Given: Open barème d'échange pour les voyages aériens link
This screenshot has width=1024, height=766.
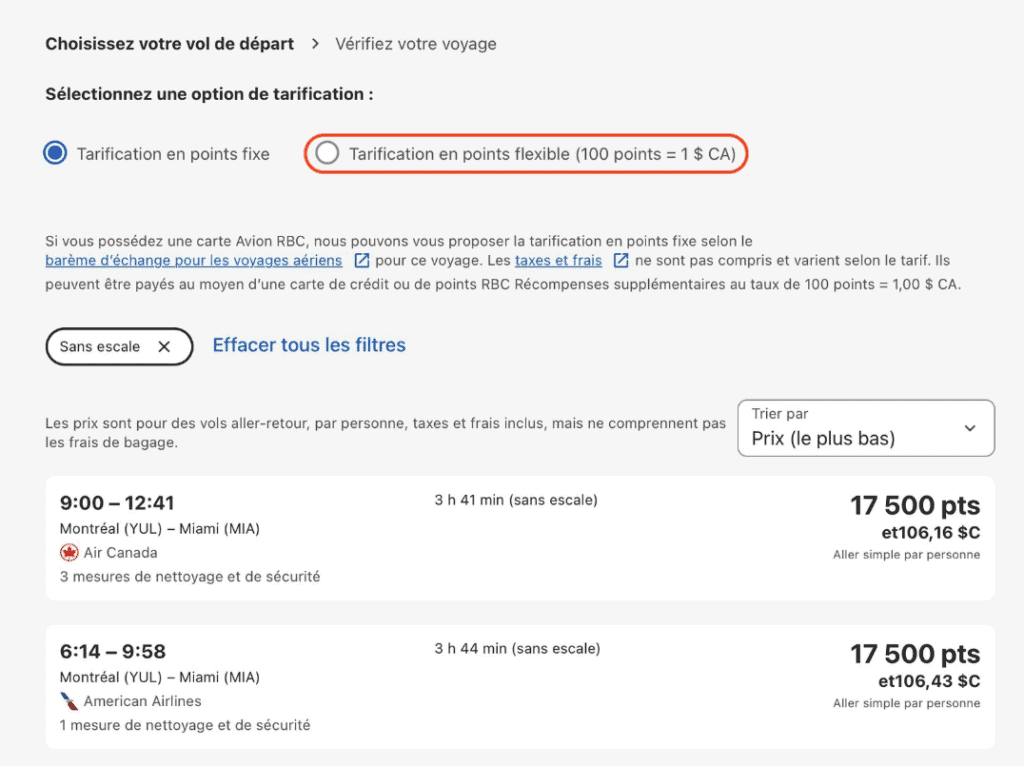Looking at the screenshot, I should tap(194, 260).
